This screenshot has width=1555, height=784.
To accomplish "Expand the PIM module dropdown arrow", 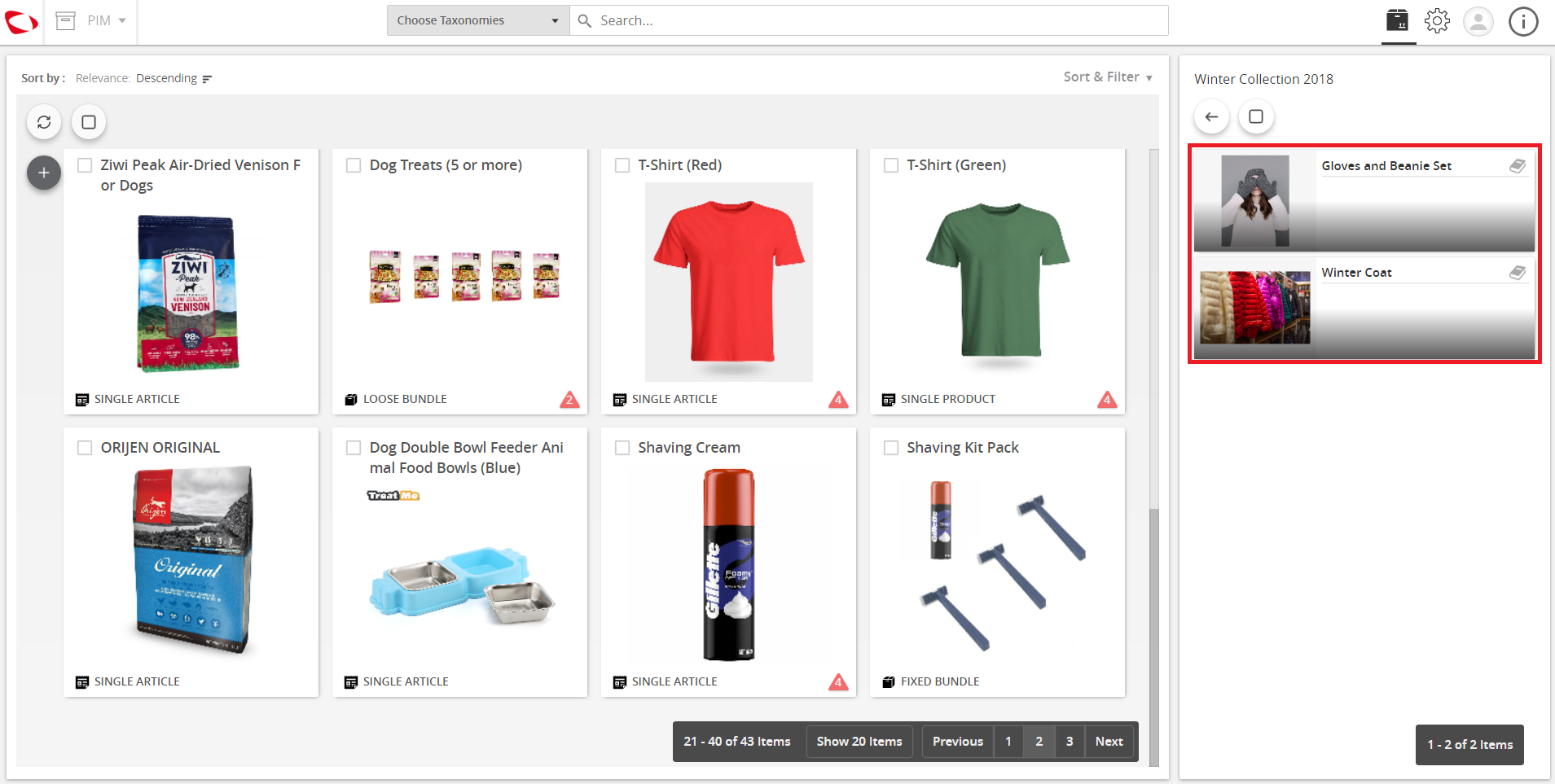I will 122,20.
